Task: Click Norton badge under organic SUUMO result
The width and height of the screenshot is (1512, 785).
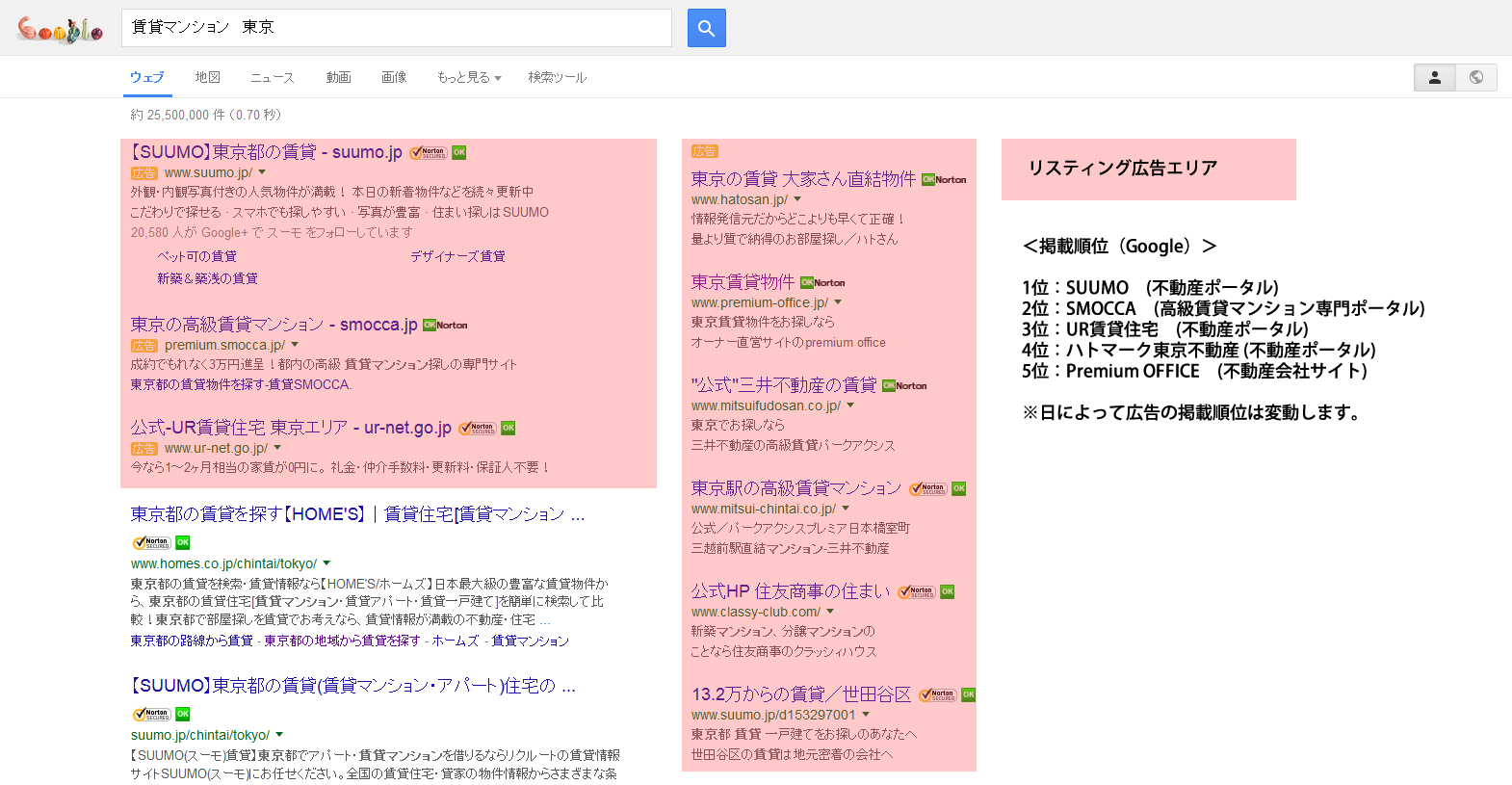Action: pyautogui.click(x=152, y=714)
